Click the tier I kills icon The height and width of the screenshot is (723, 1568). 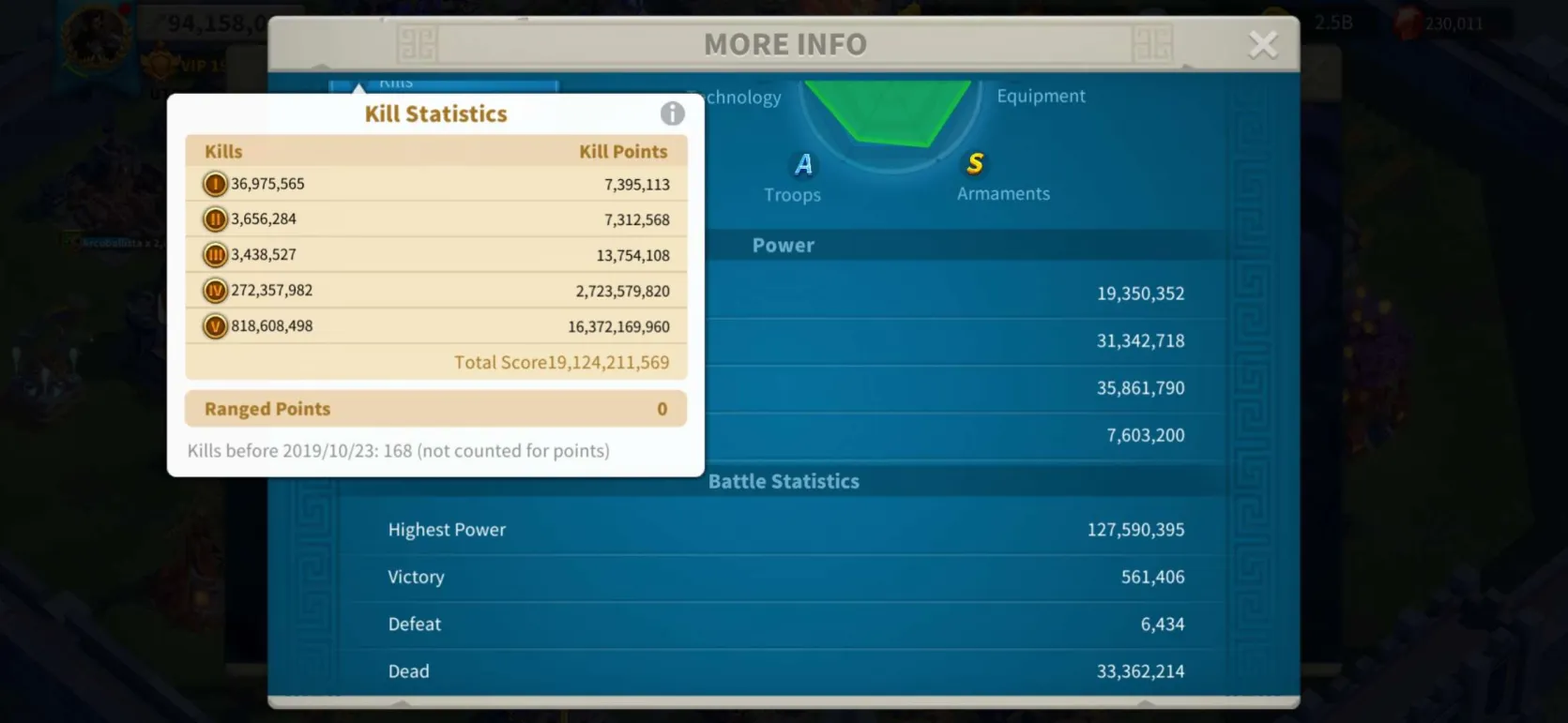point(215,184)
